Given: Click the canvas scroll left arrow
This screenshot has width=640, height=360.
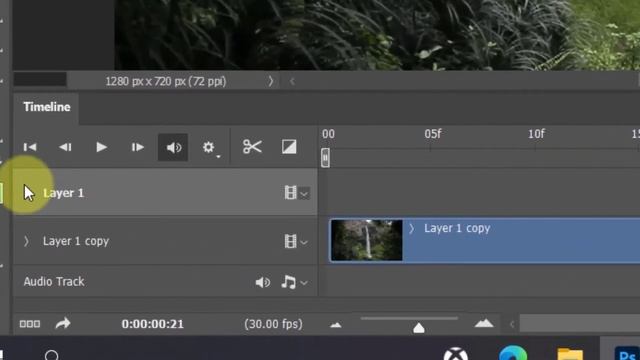Looking at the screenshot, I should point(292,81).
